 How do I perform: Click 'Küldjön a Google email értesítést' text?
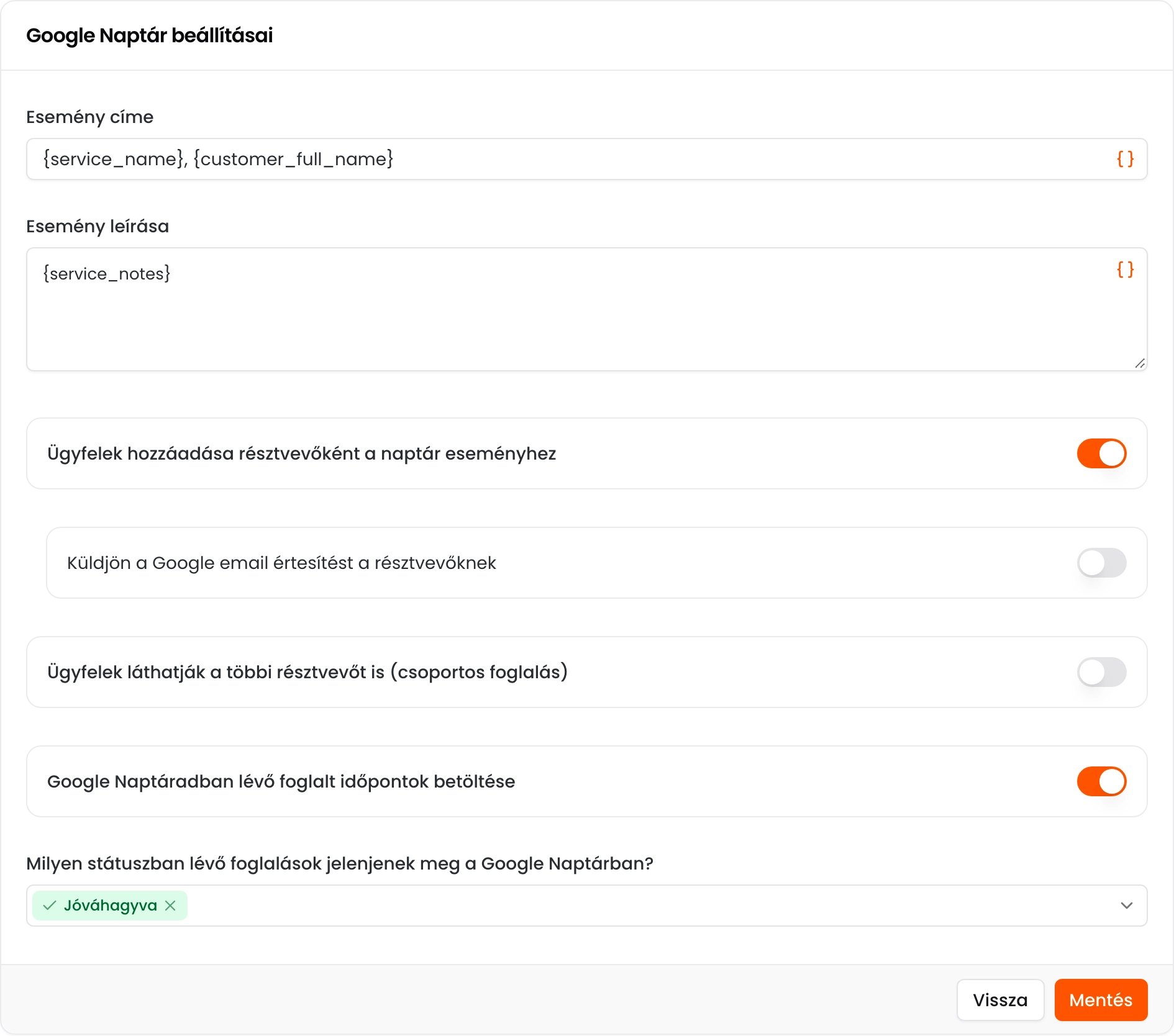[281, 563]
